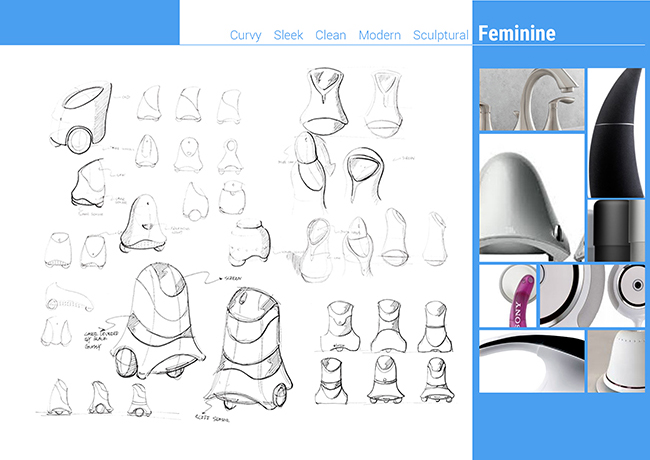
Task: Open the Modern keyword tab
Action: [379, 35]
